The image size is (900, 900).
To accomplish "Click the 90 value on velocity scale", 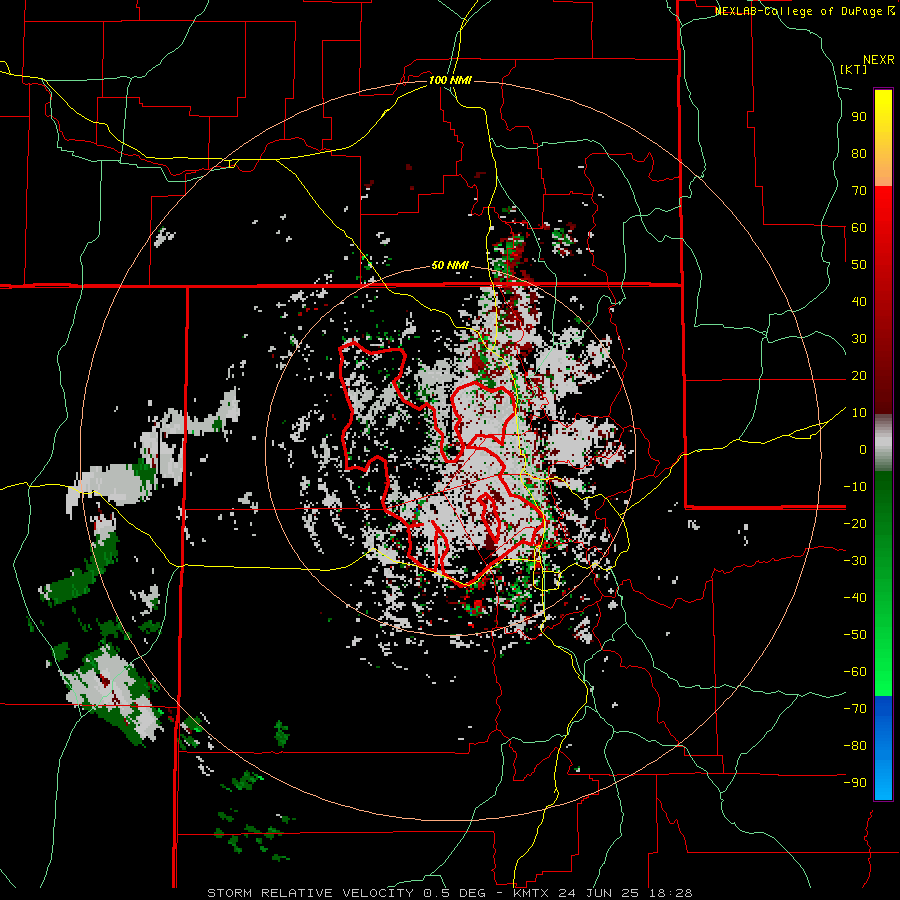I will point(859,117).
